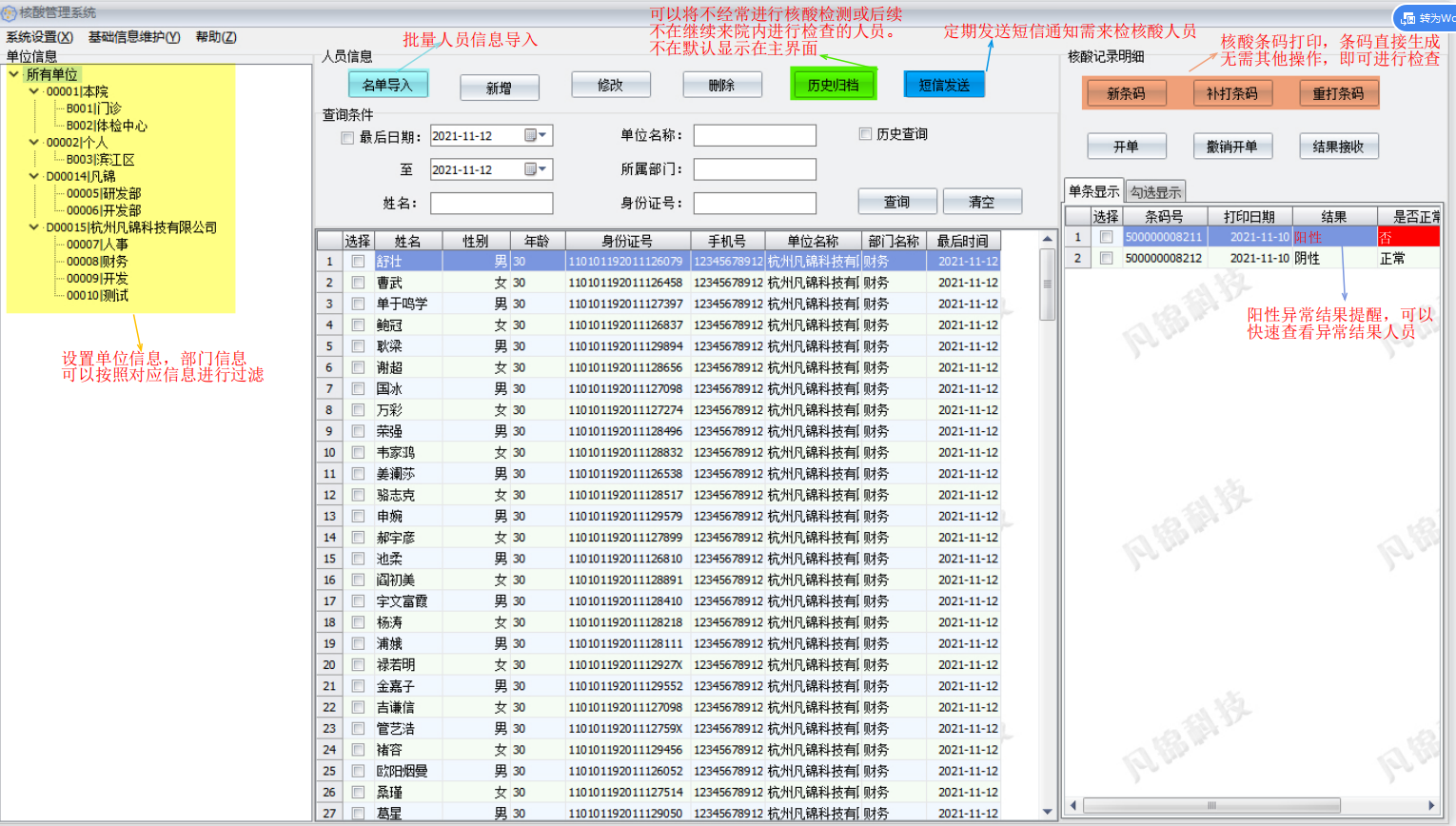
Task: Click the 所属部门 input field
Action: pos(755,169)
